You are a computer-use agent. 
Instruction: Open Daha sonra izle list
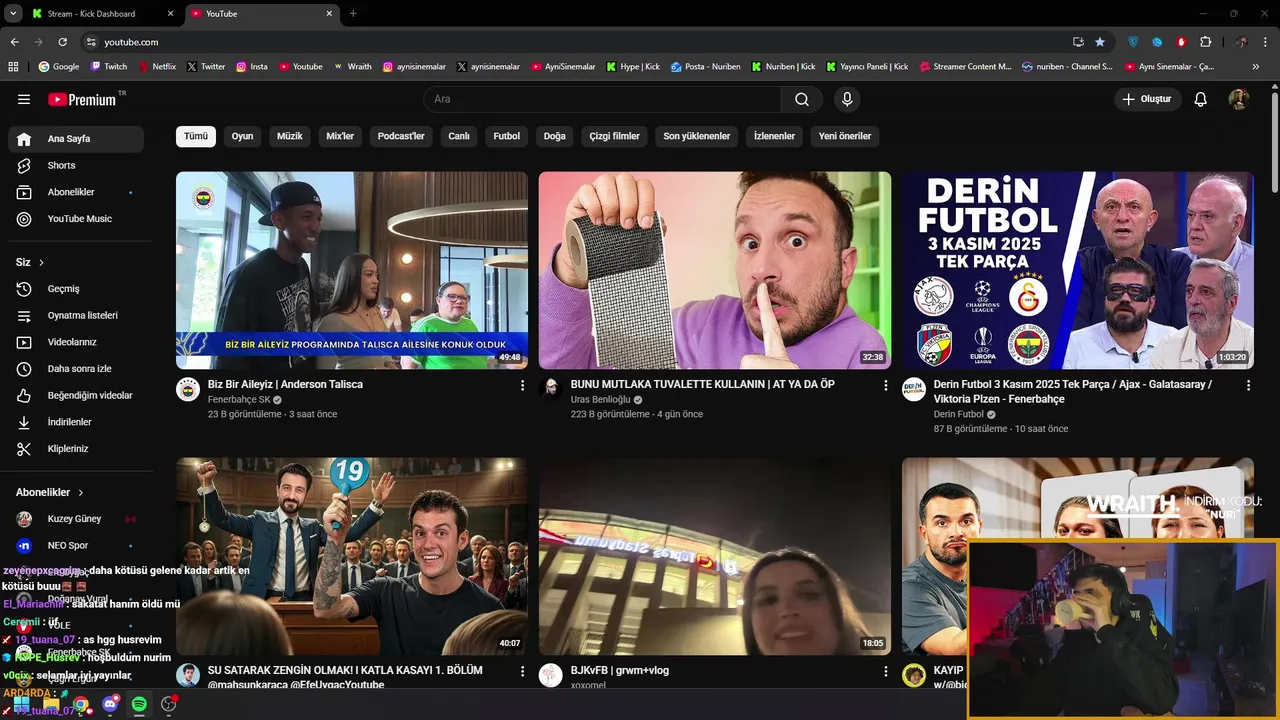pos(76,369)
